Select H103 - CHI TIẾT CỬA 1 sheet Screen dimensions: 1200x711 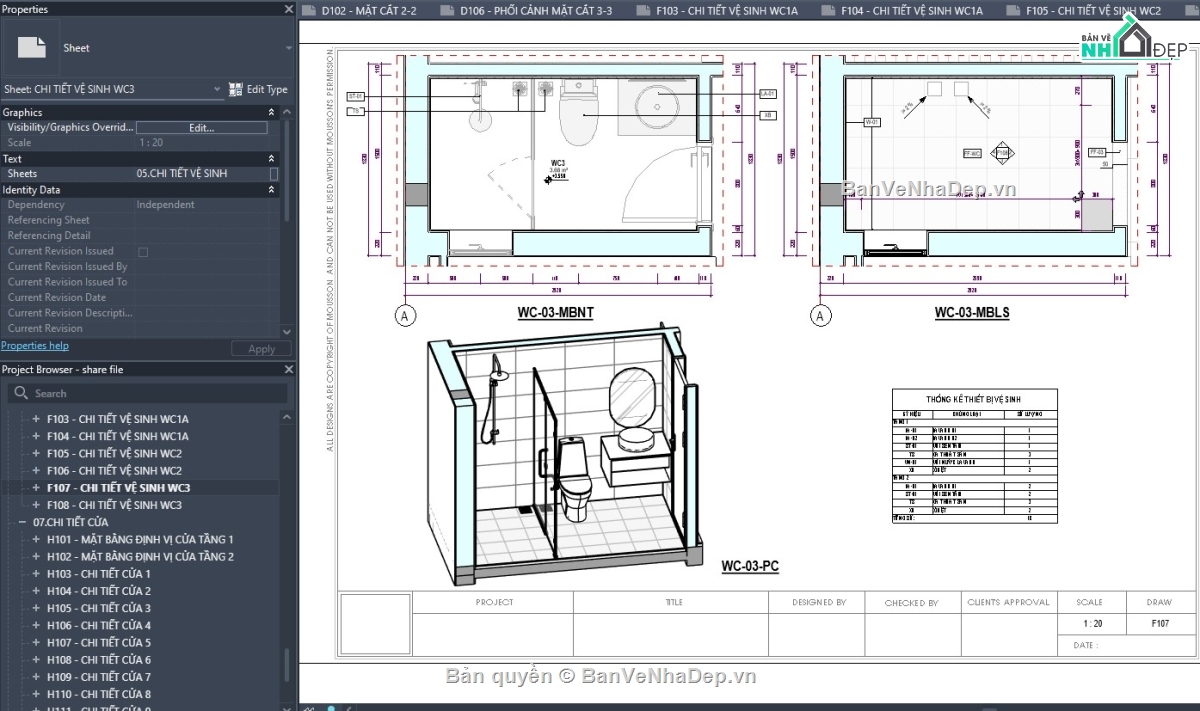(x=98, y=574)
